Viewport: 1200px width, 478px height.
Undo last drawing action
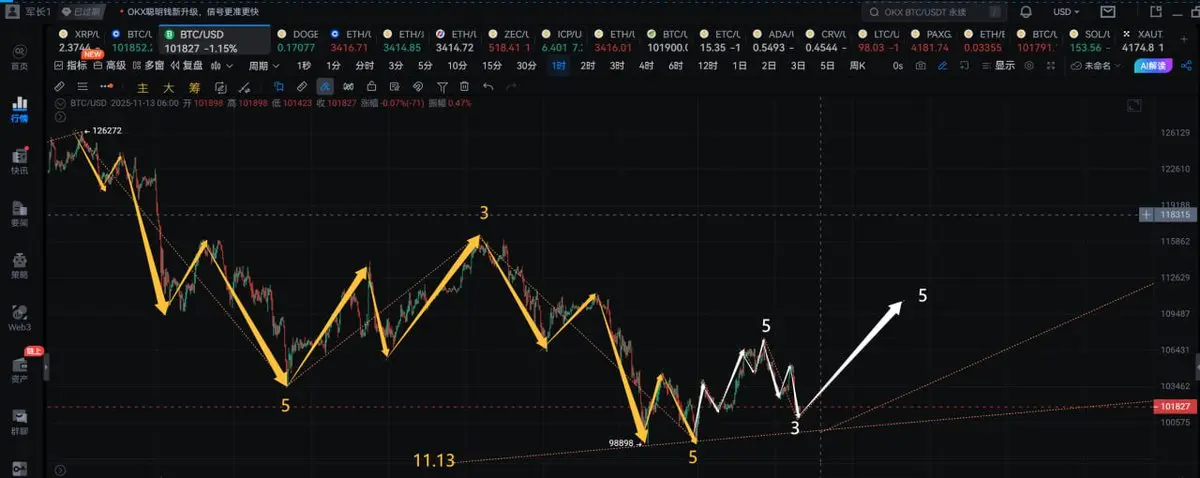click(x=488, y=87)
